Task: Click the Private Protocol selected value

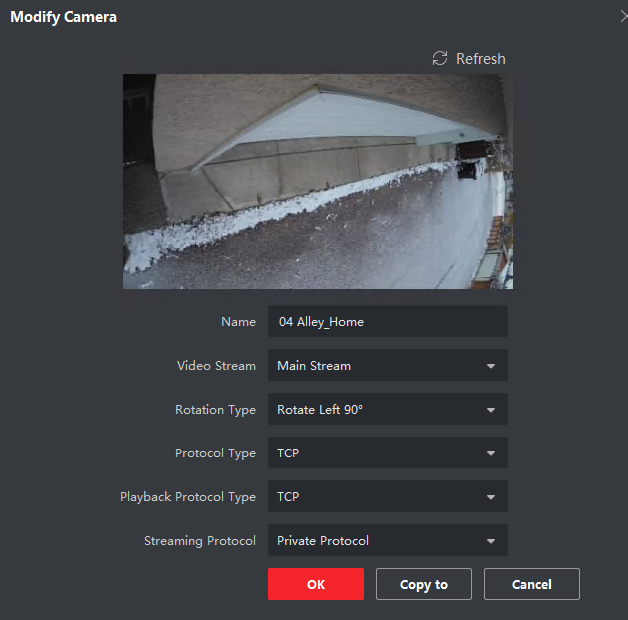Action: pyautogui.click(x=323, y=541)
